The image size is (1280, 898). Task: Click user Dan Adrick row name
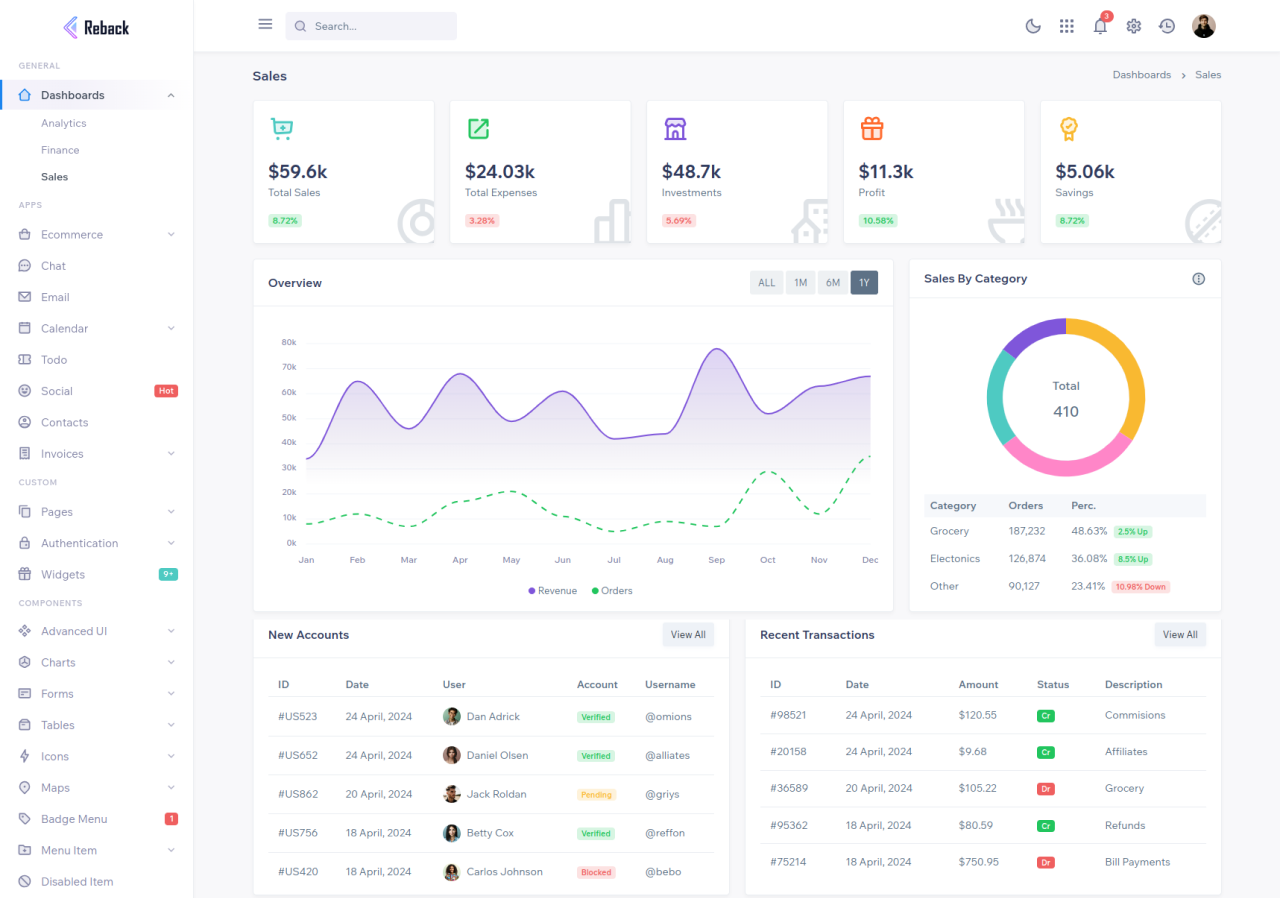pos(493,717)
